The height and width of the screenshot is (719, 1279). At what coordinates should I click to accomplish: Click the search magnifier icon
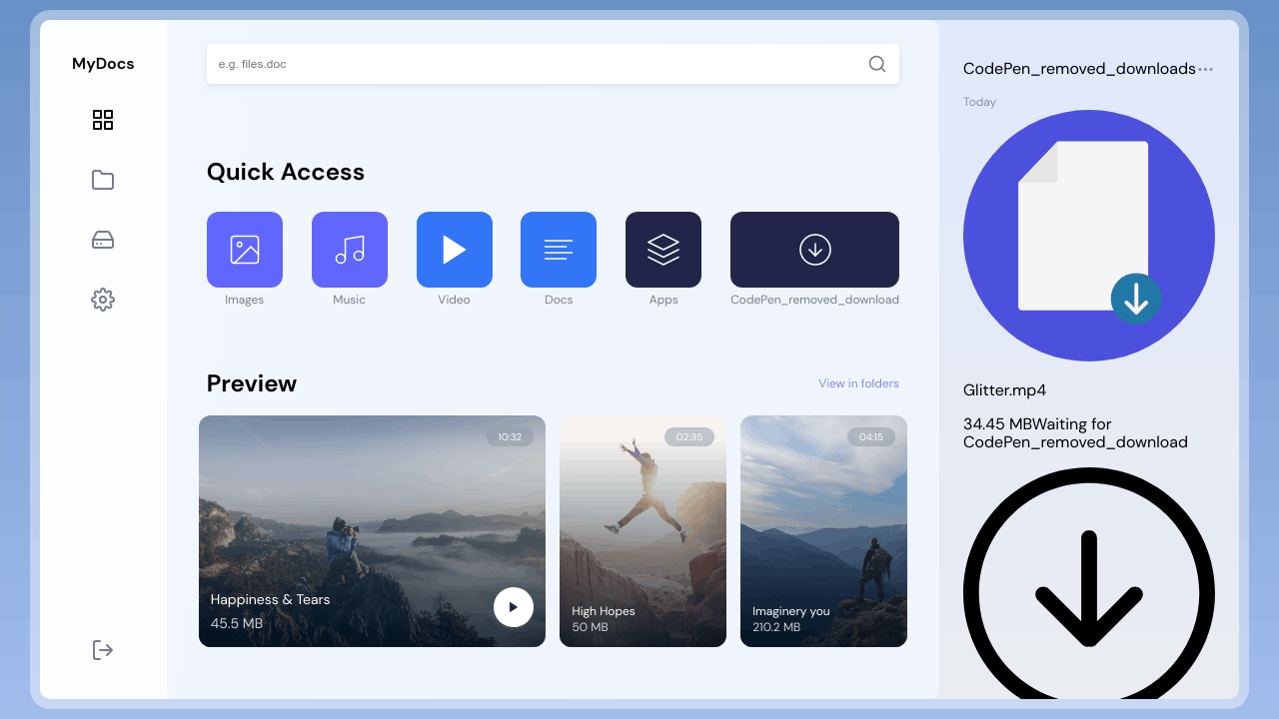(877, 64)
